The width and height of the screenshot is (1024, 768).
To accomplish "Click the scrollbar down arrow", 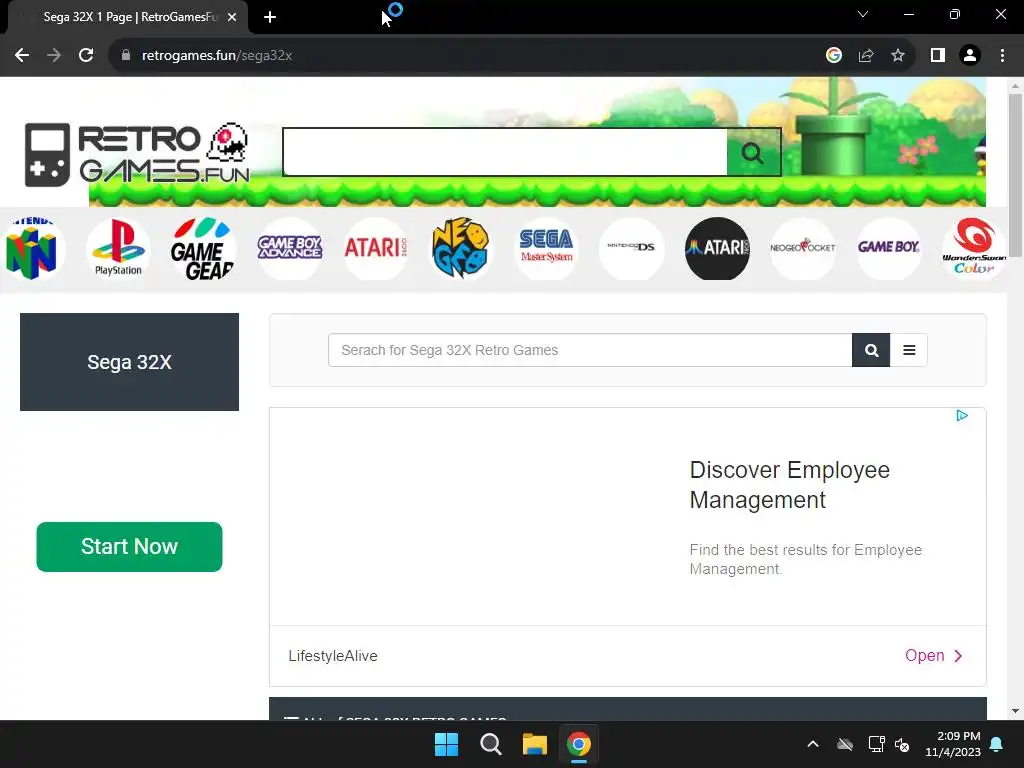I will [1015, 711].
